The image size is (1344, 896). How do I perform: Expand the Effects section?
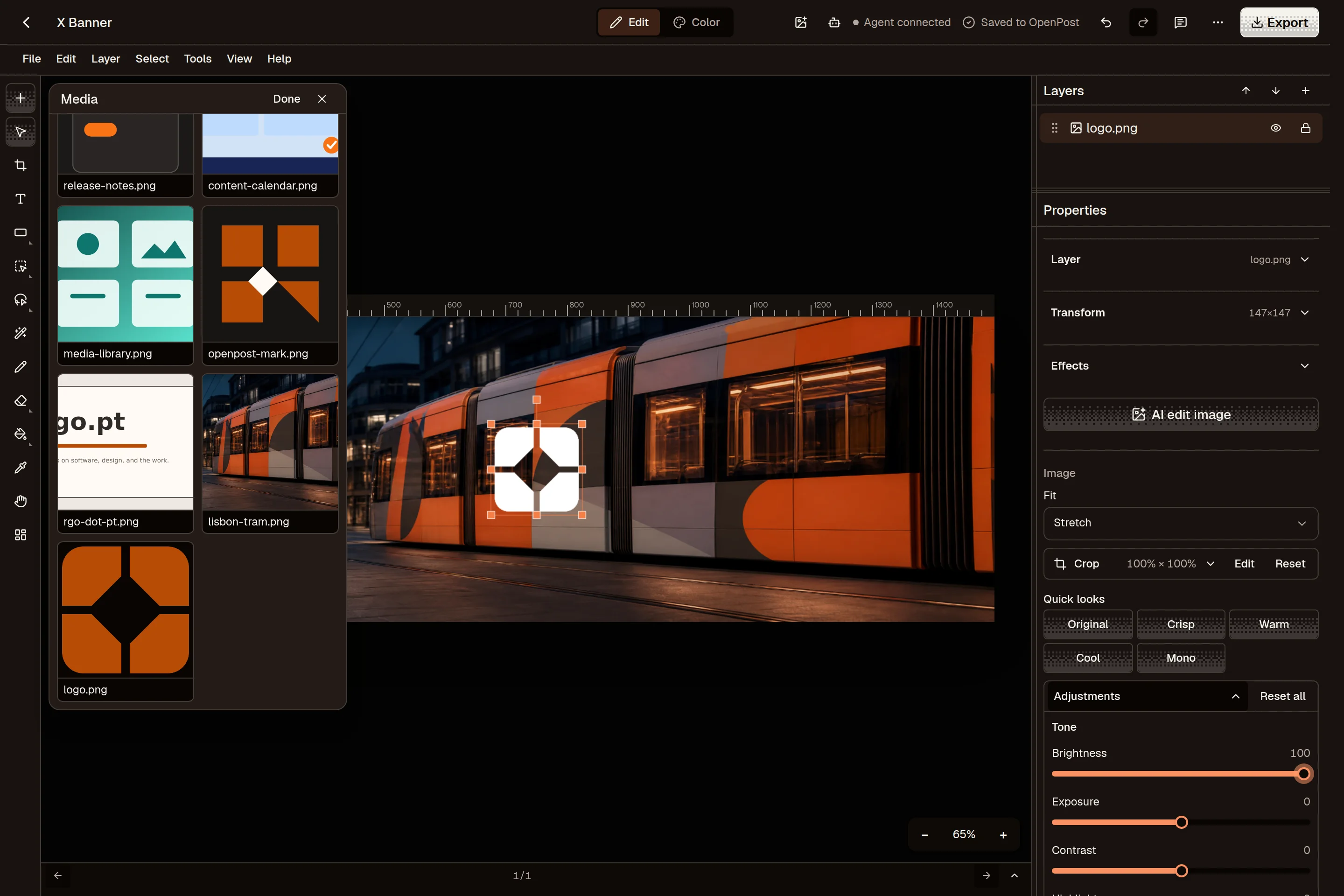[1181, 366]
